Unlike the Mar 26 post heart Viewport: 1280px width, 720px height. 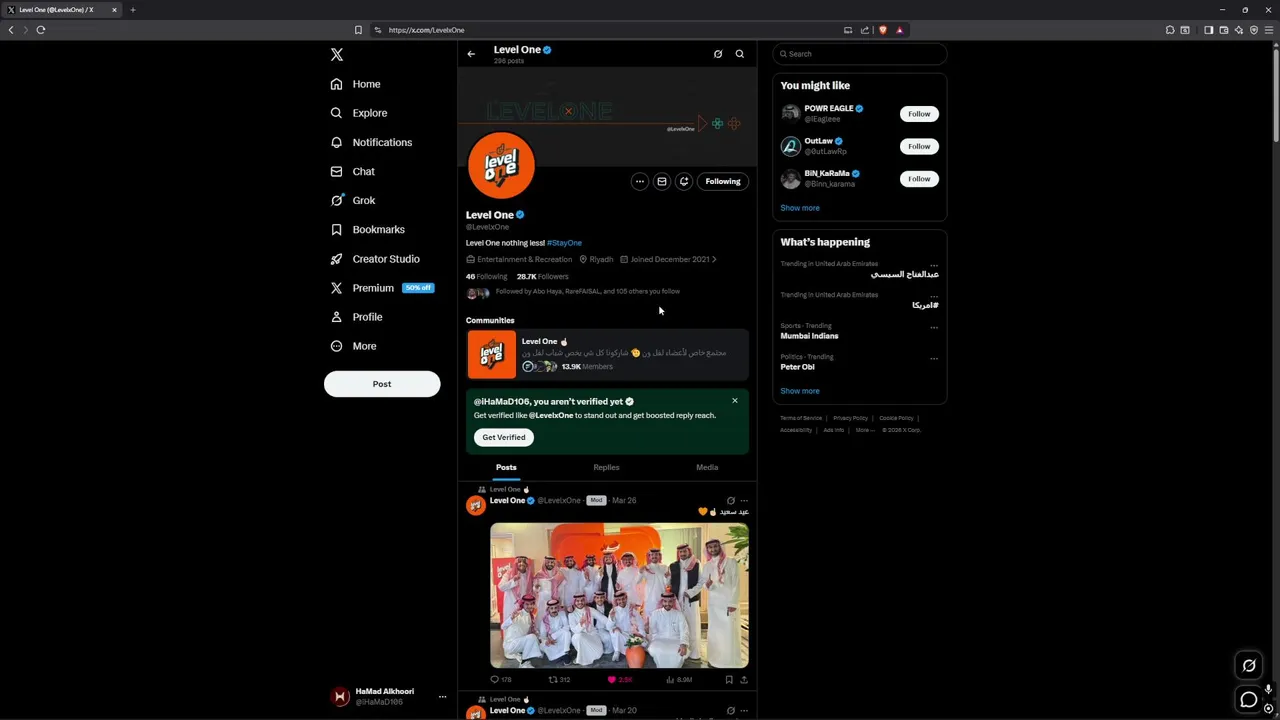pos(620,680)
